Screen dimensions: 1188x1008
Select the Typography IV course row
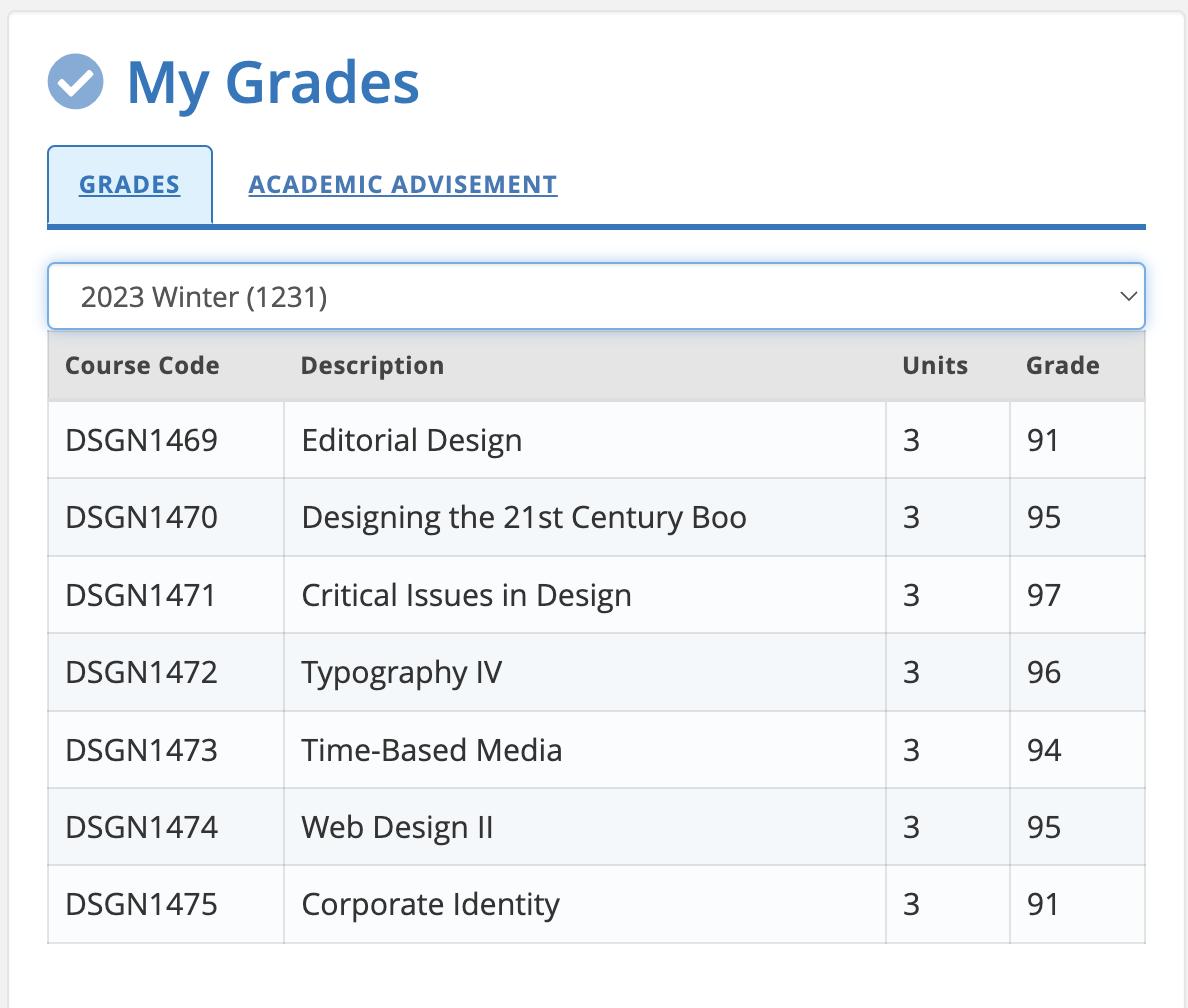click(x=399, y=672)
